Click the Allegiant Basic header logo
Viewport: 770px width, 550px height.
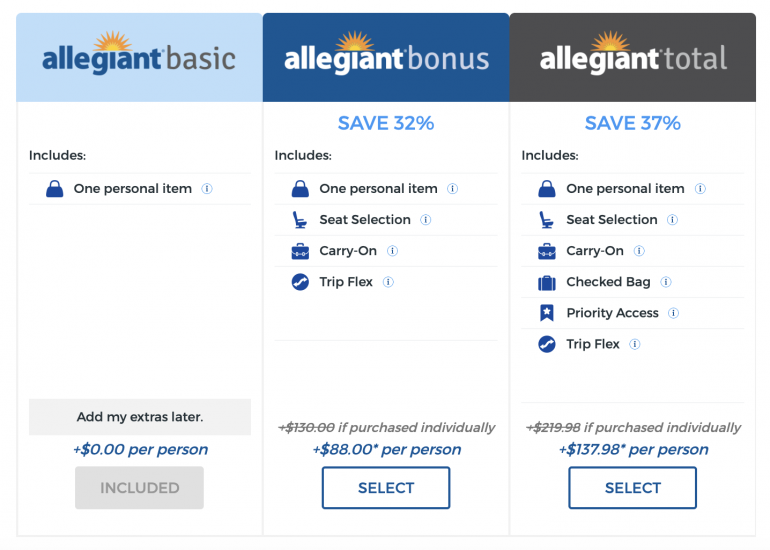[139, 56]
